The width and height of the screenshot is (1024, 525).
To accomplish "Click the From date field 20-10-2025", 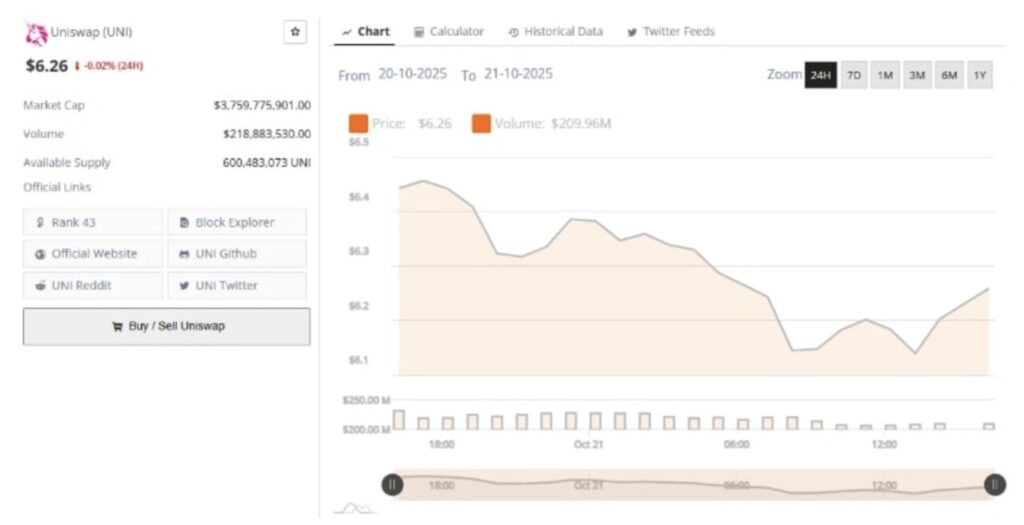I will 414,74.
